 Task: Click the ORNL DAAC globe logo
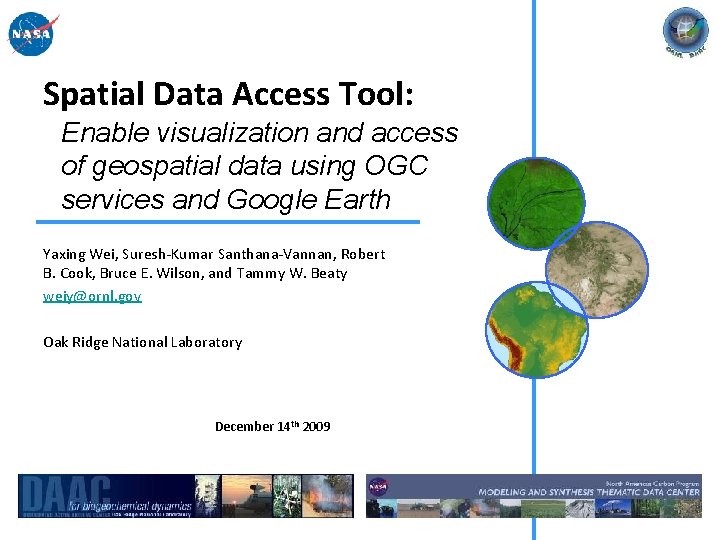point(686,33)
